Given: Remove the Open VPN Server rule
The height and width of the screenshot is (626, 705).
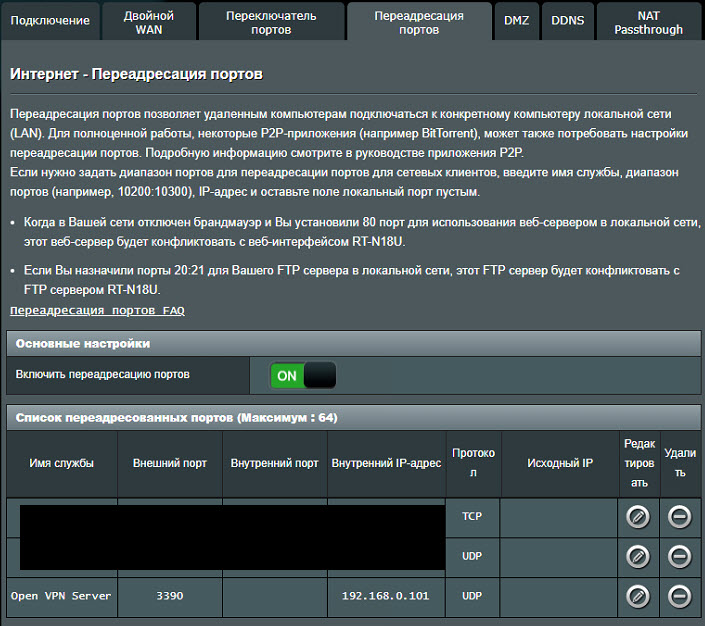Looking at the screenshot, I should (x=679, y=596).
